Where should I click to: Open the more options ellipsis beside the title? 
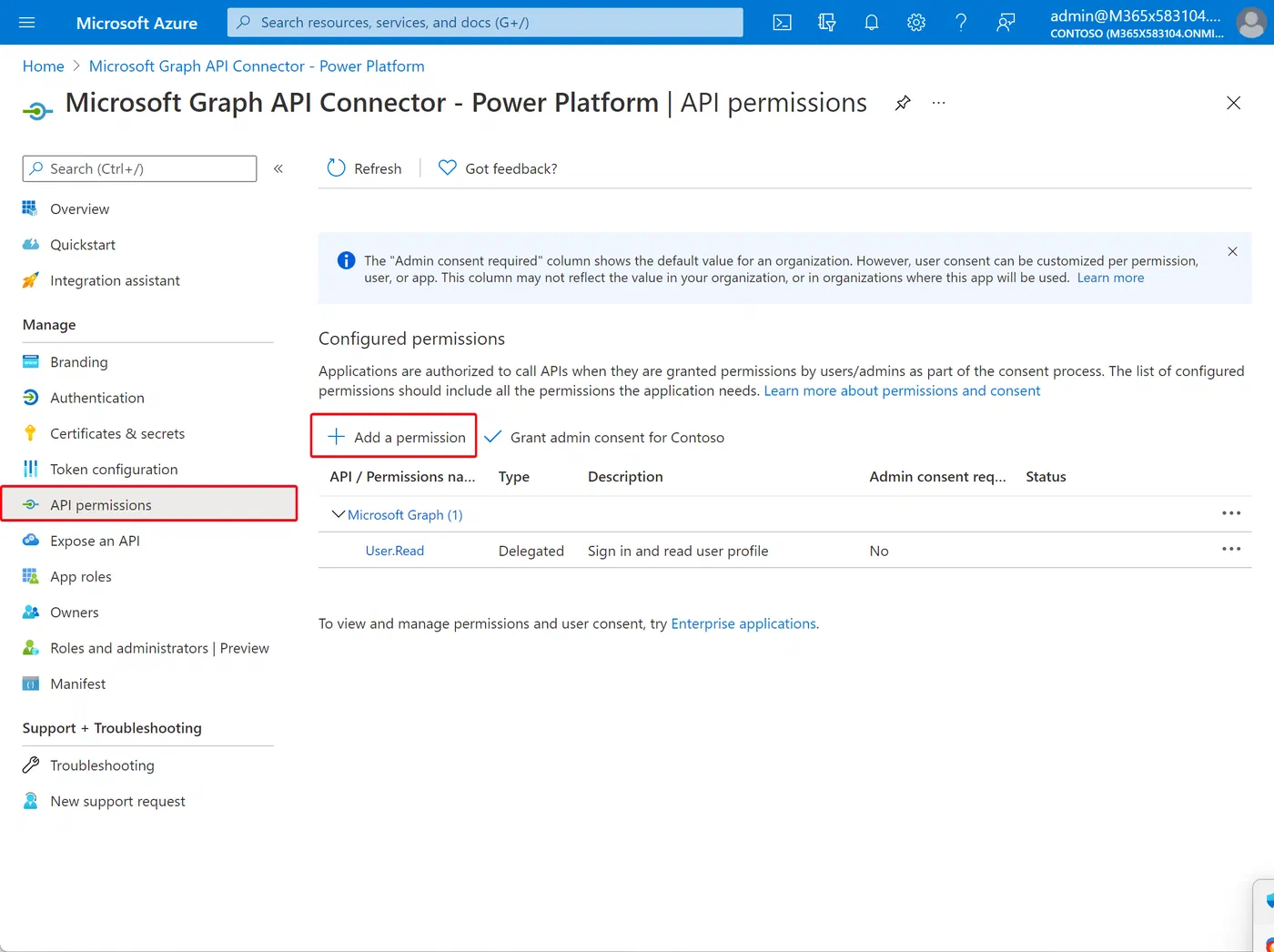[x=939, y=103]
